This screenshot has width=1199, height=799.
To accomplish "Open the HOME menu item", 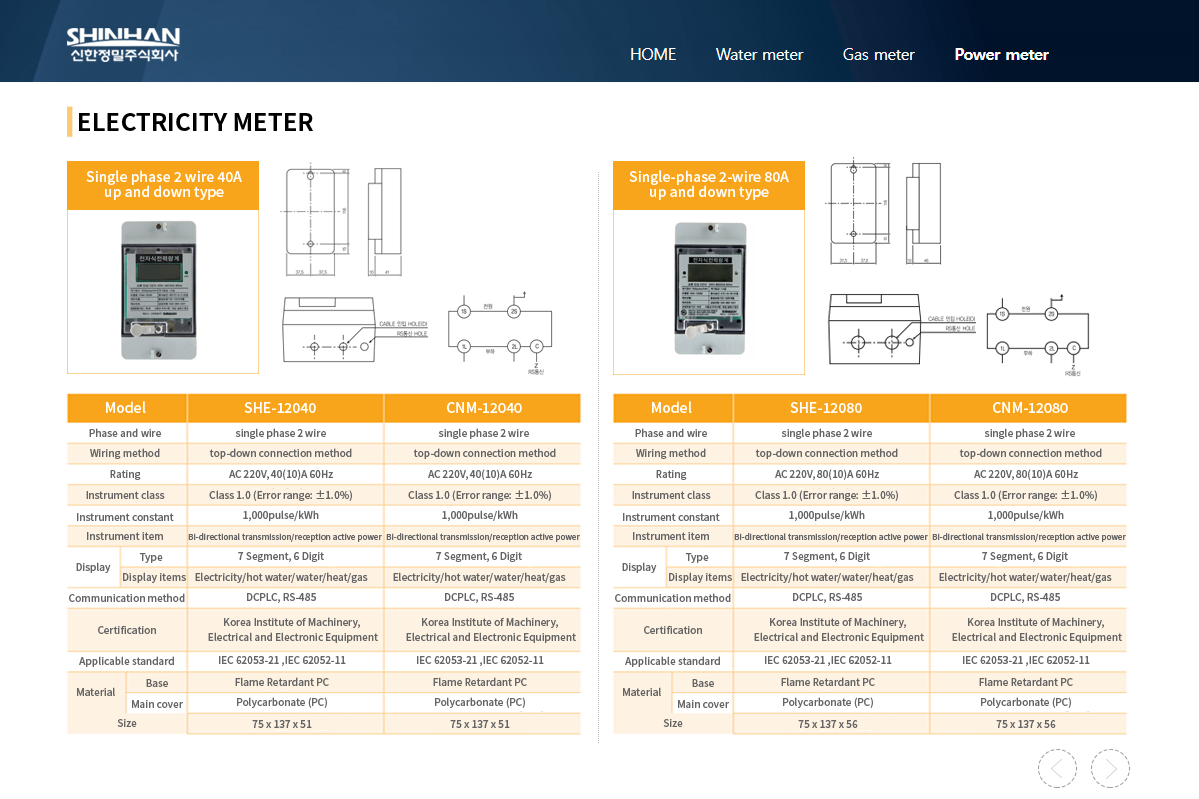I will 653,54.
